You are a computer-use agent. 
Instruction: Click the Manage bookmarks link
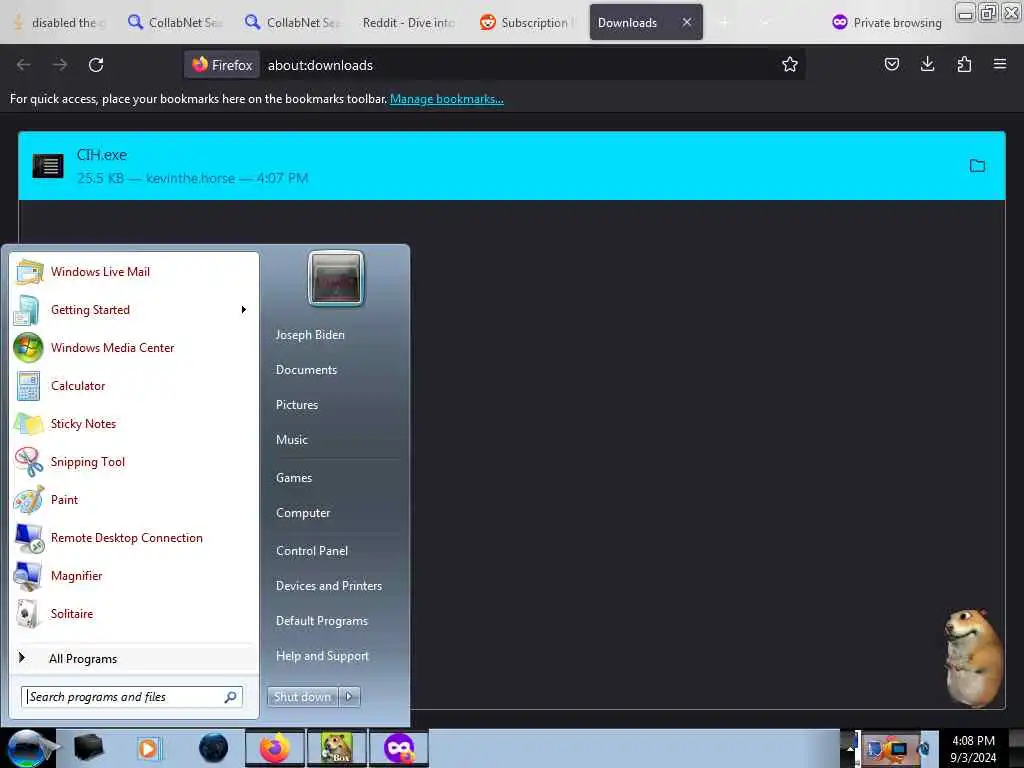click(x=447, y=99)
